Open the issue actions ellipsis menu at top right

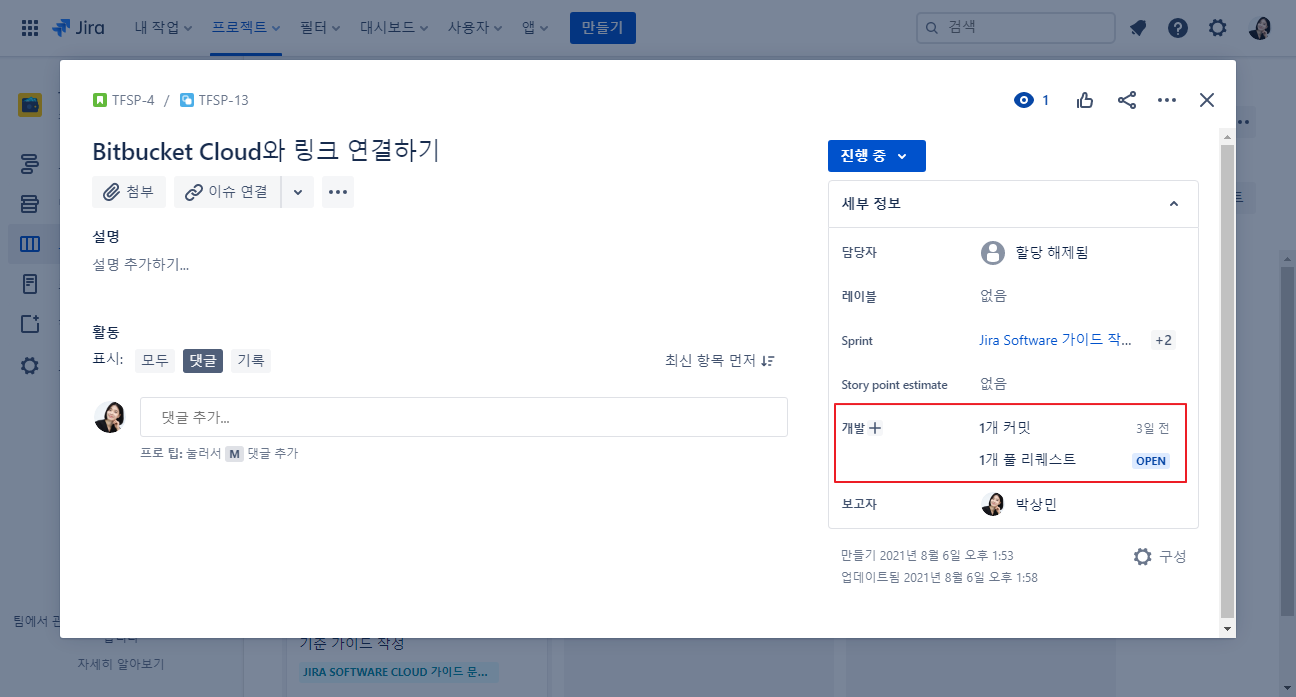click(x=1167, y=100)
